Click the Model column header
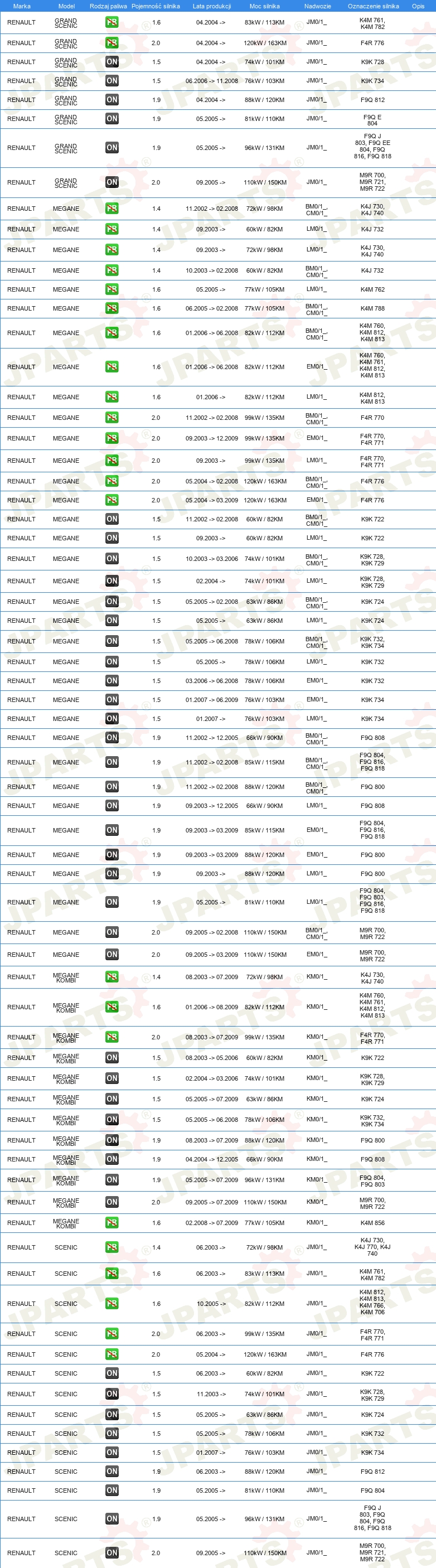This screenshot has height=1568, width=436. (x=66, y=6)
